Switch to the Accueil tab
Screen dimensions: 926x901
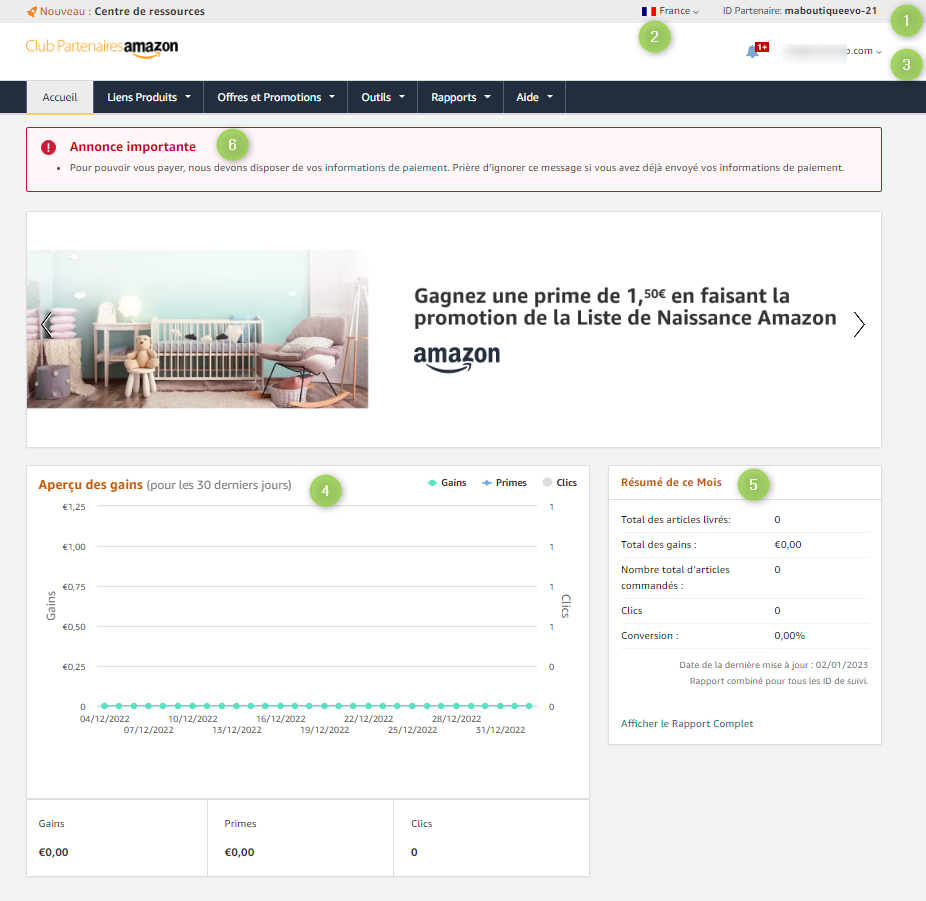click(x=59, y=97)
